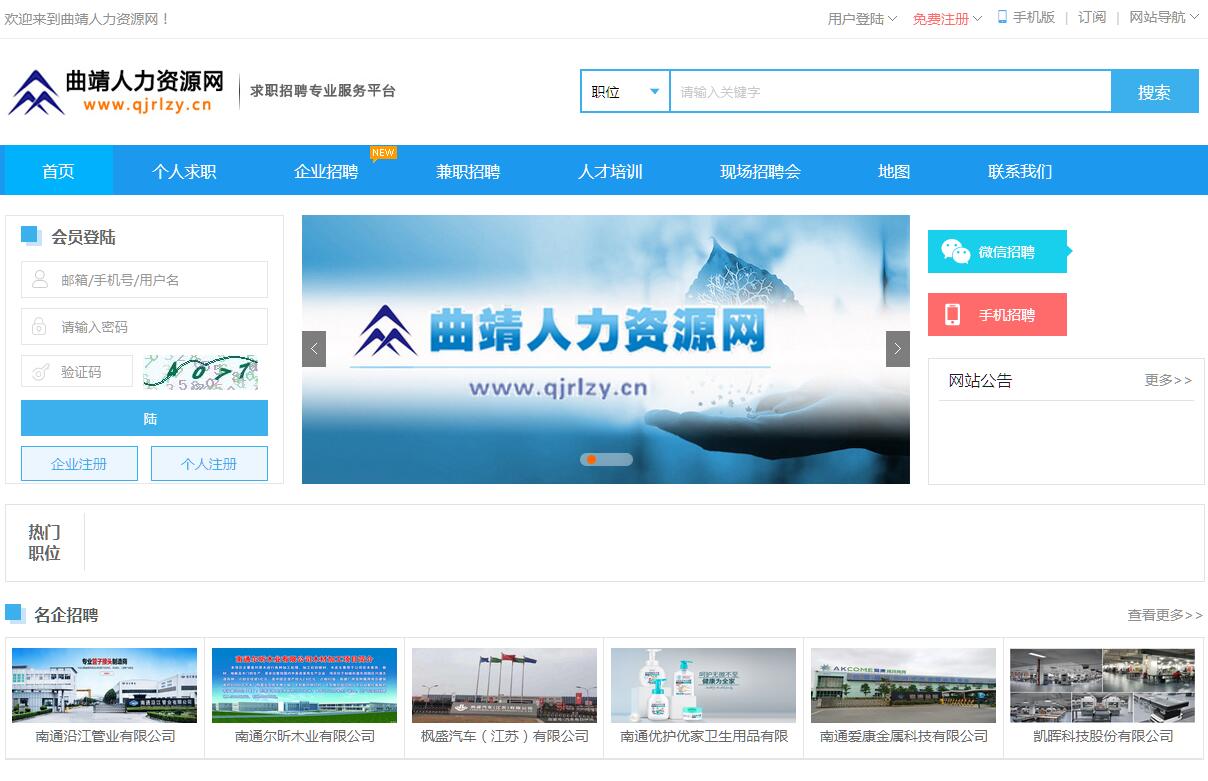The height and width of the screenshot is (781, 1208).
Task: Go to the 个人求职 navigation tab
Action: (x=184, y=171)
